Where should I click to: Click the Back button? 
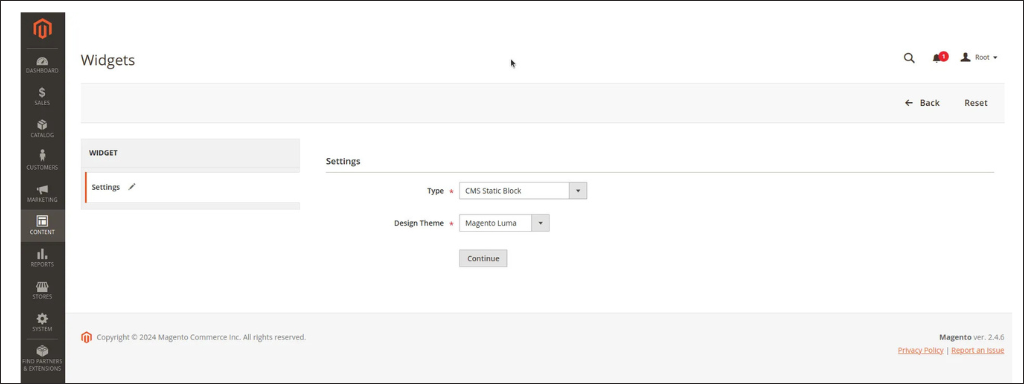pos(922,103)
